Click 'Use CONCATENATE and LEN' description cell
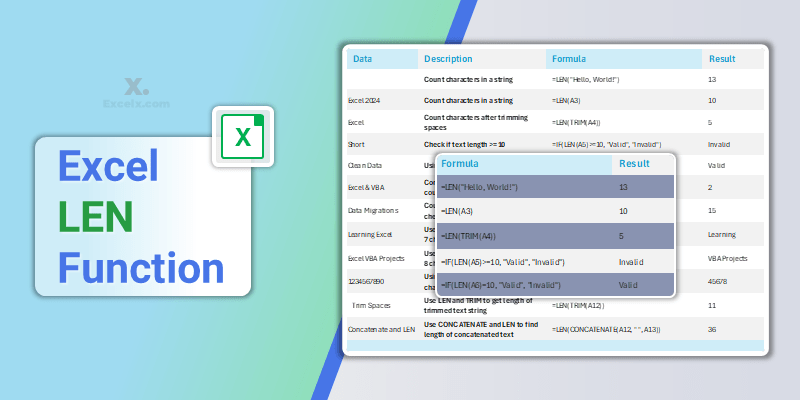Screen dimensions: 800x400 coord(481,330)
